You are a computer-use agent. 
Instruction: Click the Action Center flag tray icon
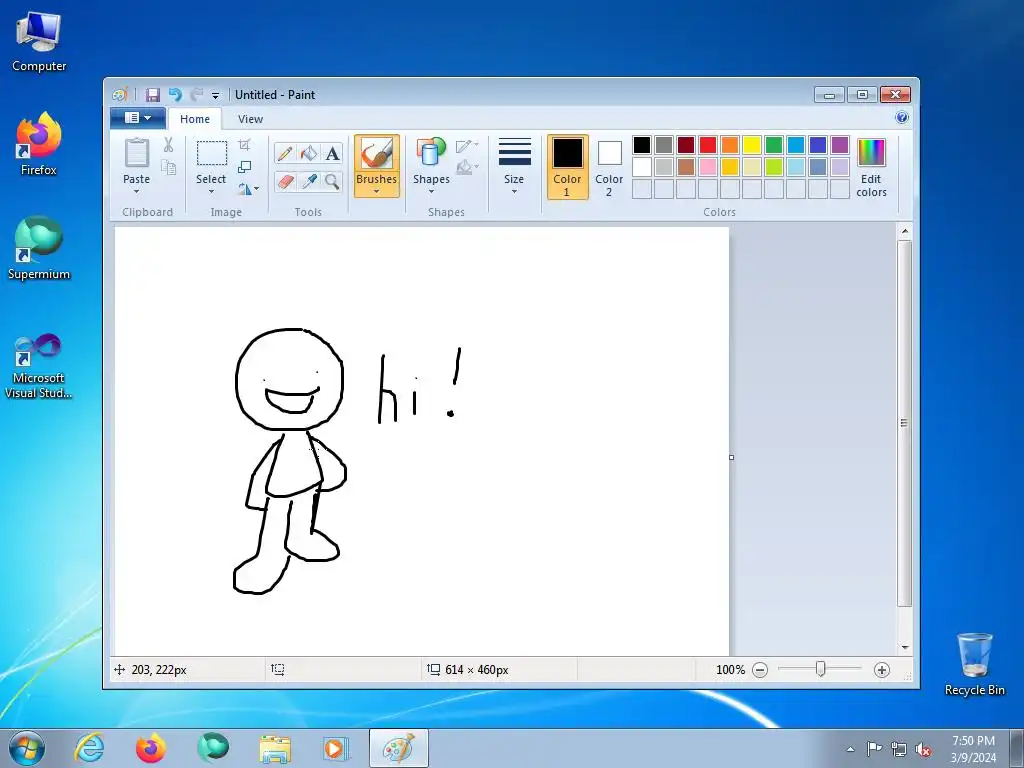(874, 748)
